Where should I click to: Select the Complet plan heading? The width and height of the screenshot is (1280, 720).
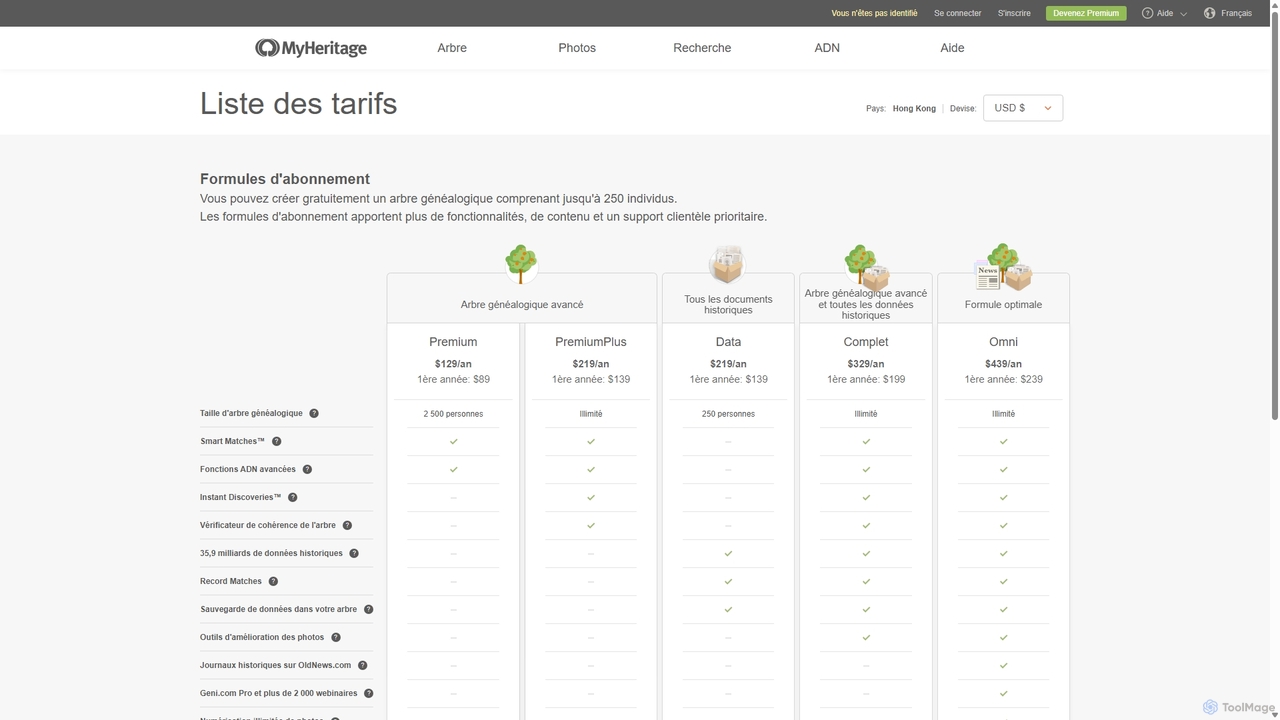[866, 342]
